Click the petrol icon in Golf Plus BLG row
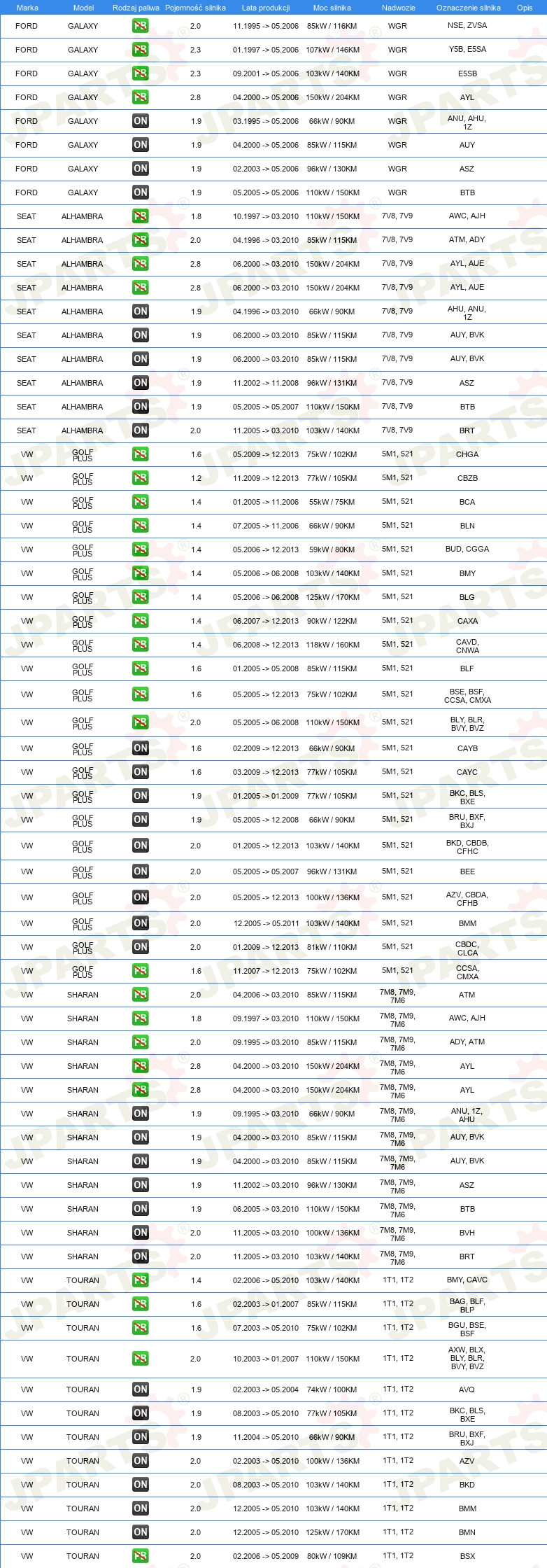 (141, 597)
